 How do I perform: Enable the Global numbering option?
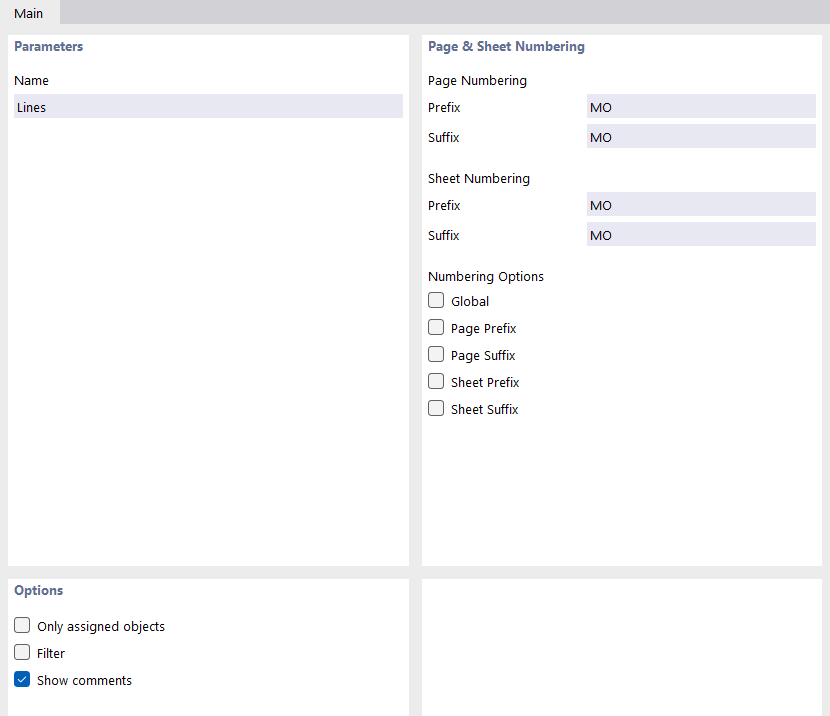click(x=436, y=300)
